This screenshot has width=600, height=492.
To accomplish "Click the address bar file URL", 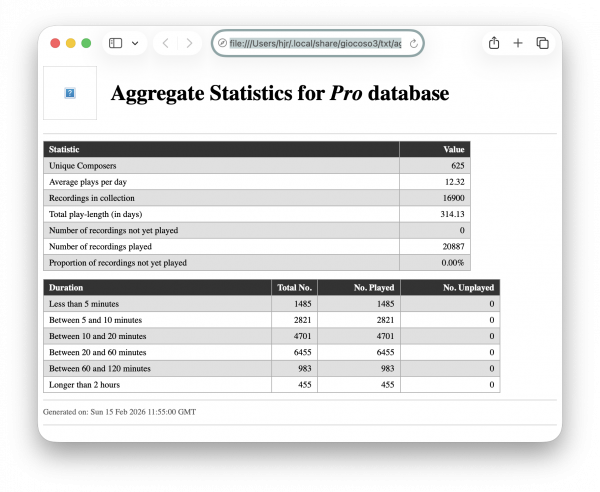I will 315,43.
